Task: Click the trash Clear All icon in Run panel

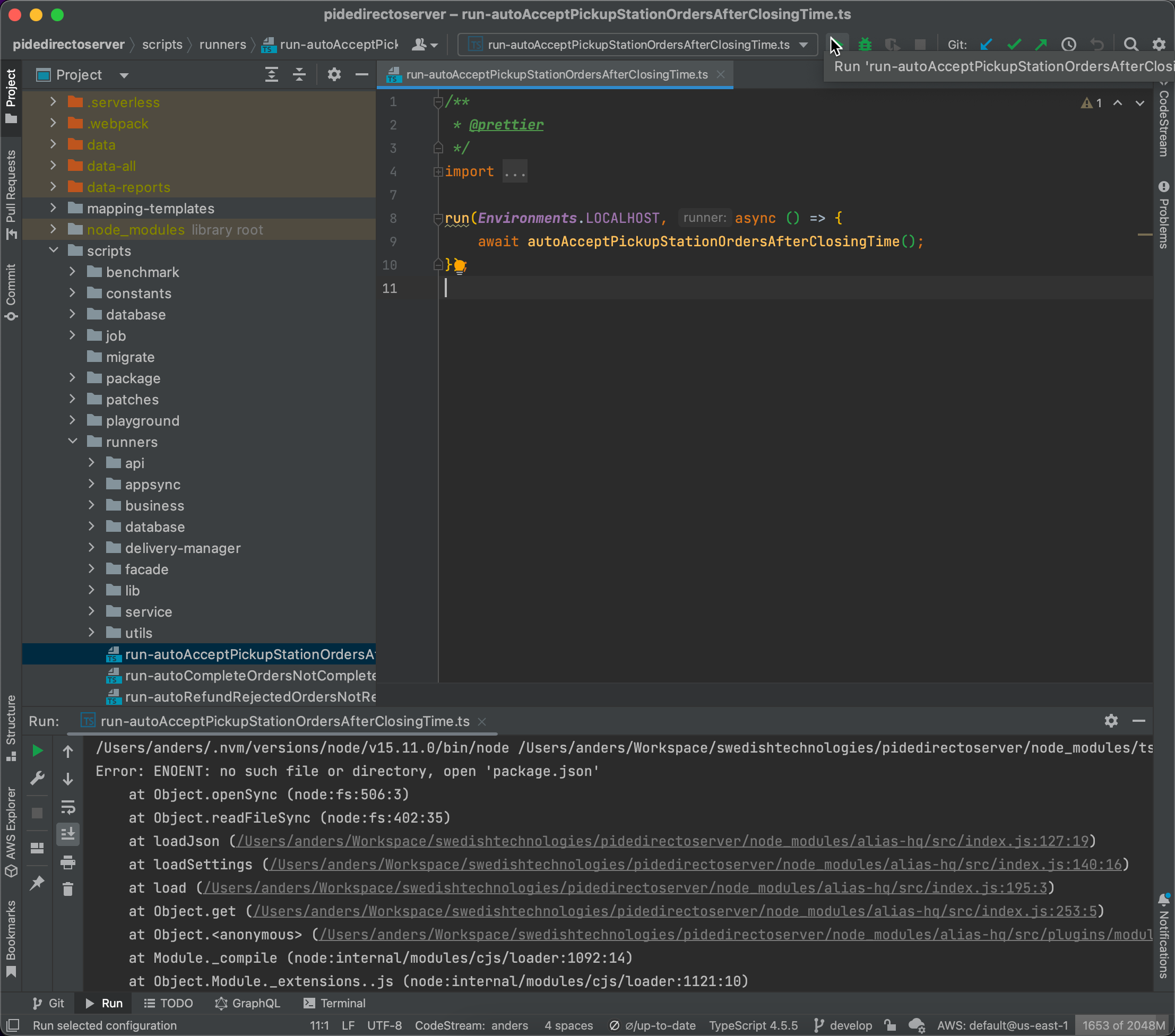Action: tap(68, 890)
